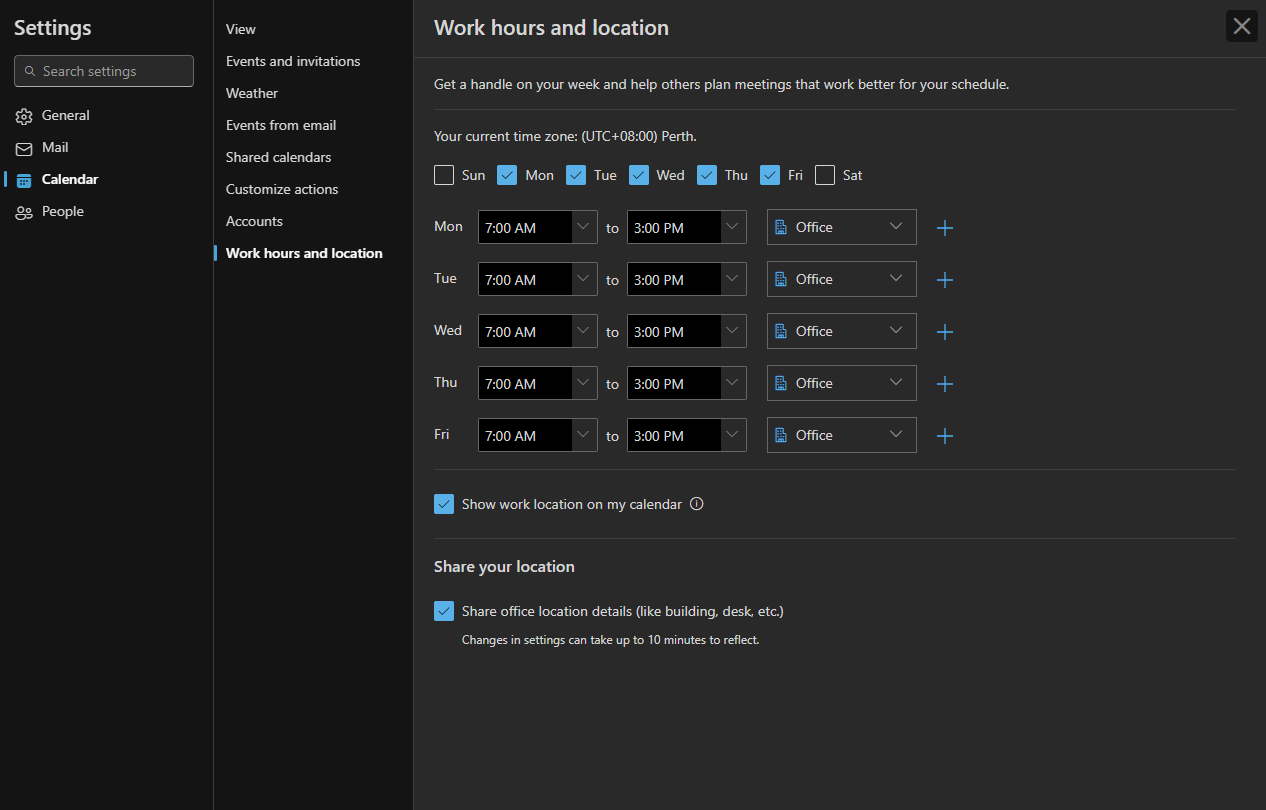Open Friday location dropdown

point(842,435)
